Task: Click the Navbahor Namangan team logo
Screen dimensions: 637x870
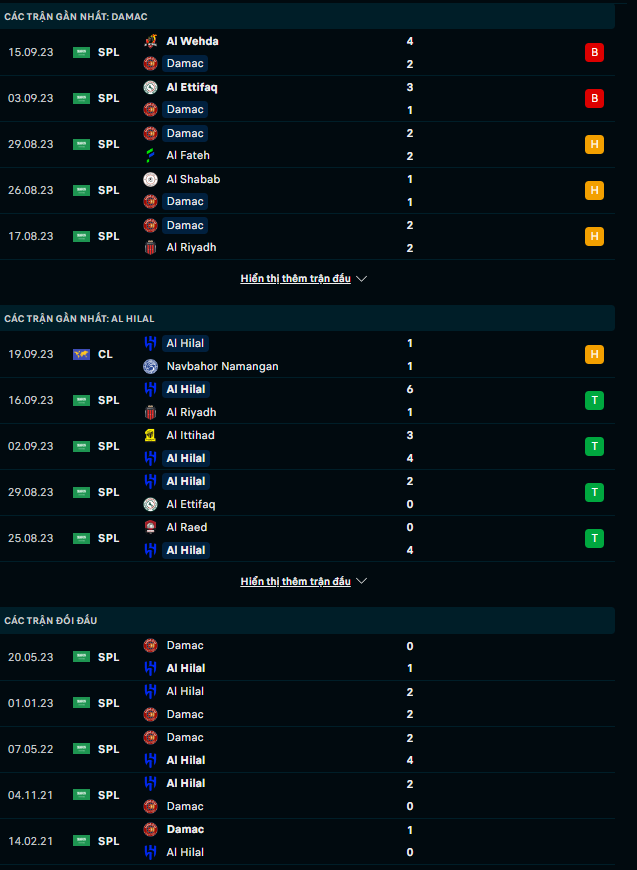Action: [150, 366]
